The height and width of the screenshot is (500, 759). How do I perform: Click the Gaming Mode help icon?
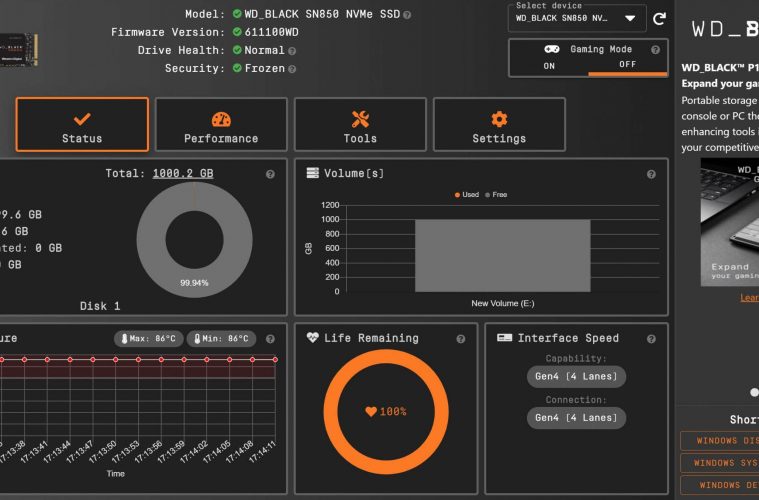pos(655,49)
